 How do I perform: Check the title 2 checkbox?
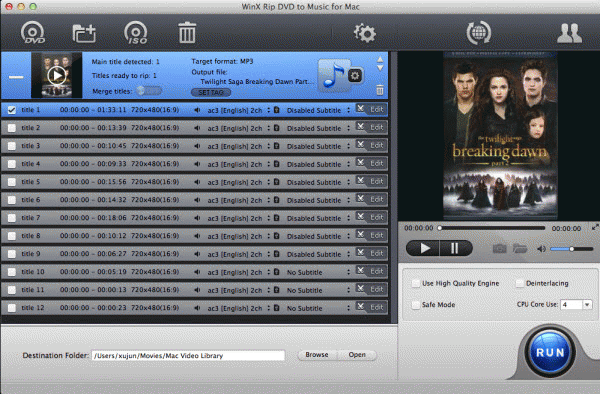coord(12,128)
